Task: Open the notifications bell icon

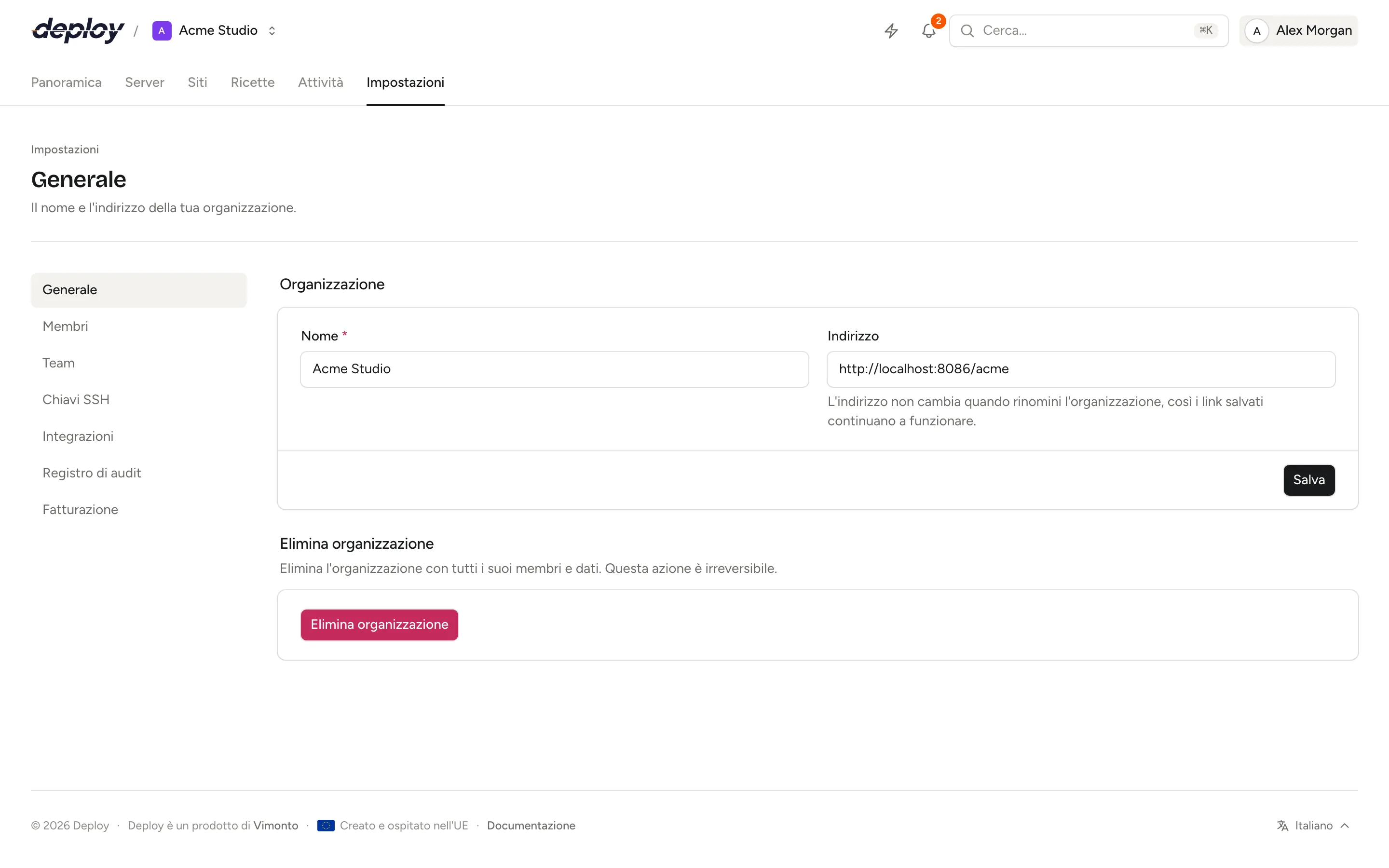Action: [929, 30]
